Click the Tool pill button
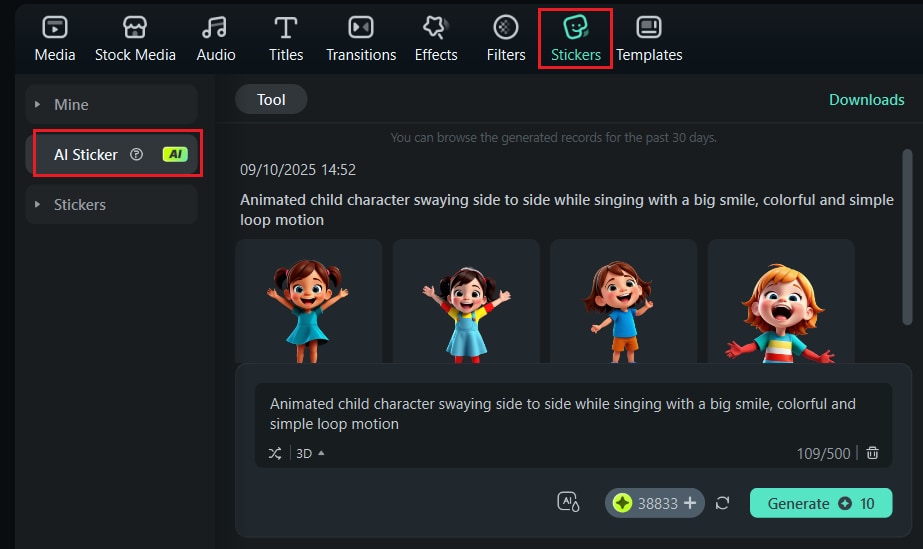Screen dimensions: 923x549 (x=271, y=99)
